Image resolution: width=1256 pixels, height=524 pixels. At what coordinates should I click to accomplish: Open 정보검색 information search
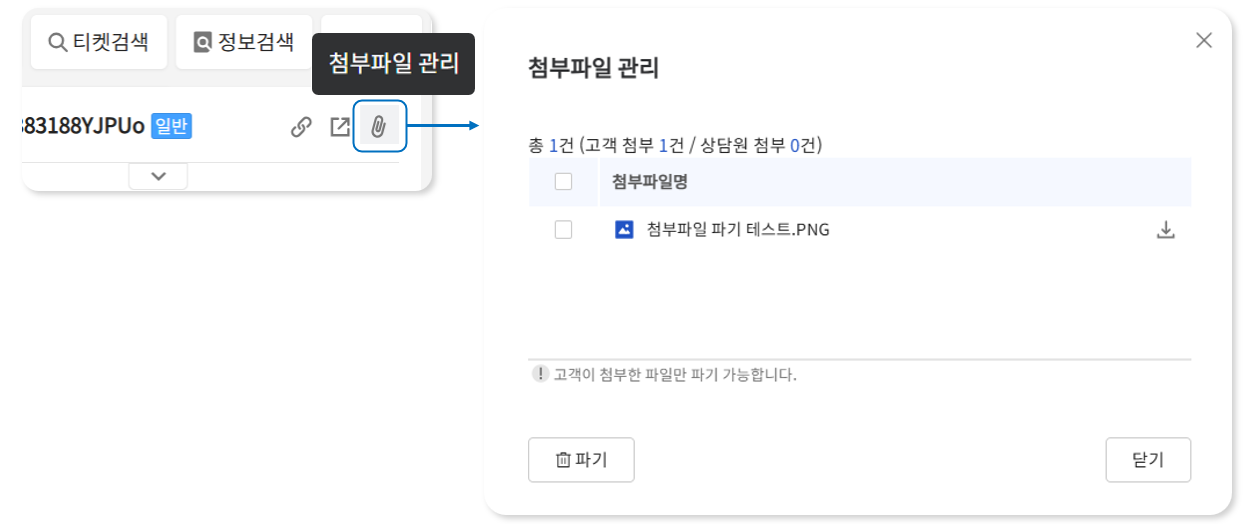pyautogui.click(x=244, y=42)
